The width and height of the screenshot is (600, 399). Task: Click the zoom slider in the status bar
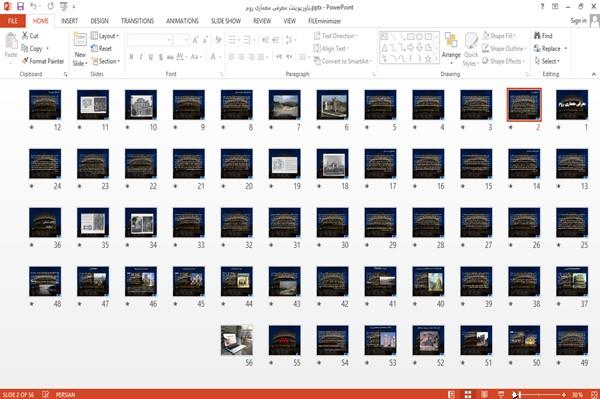[x=538, y=394]
